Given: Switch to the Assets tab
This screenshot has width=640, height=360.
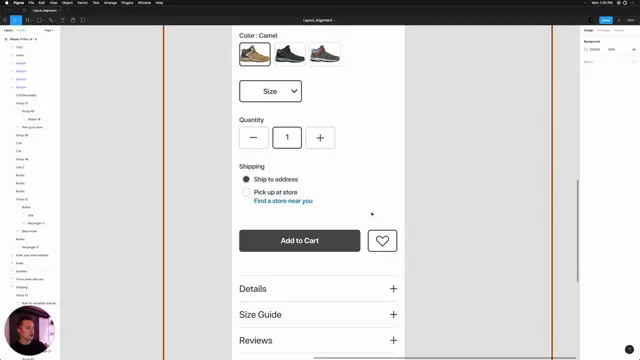Looking at the screenshot, I should click(21, 30).
